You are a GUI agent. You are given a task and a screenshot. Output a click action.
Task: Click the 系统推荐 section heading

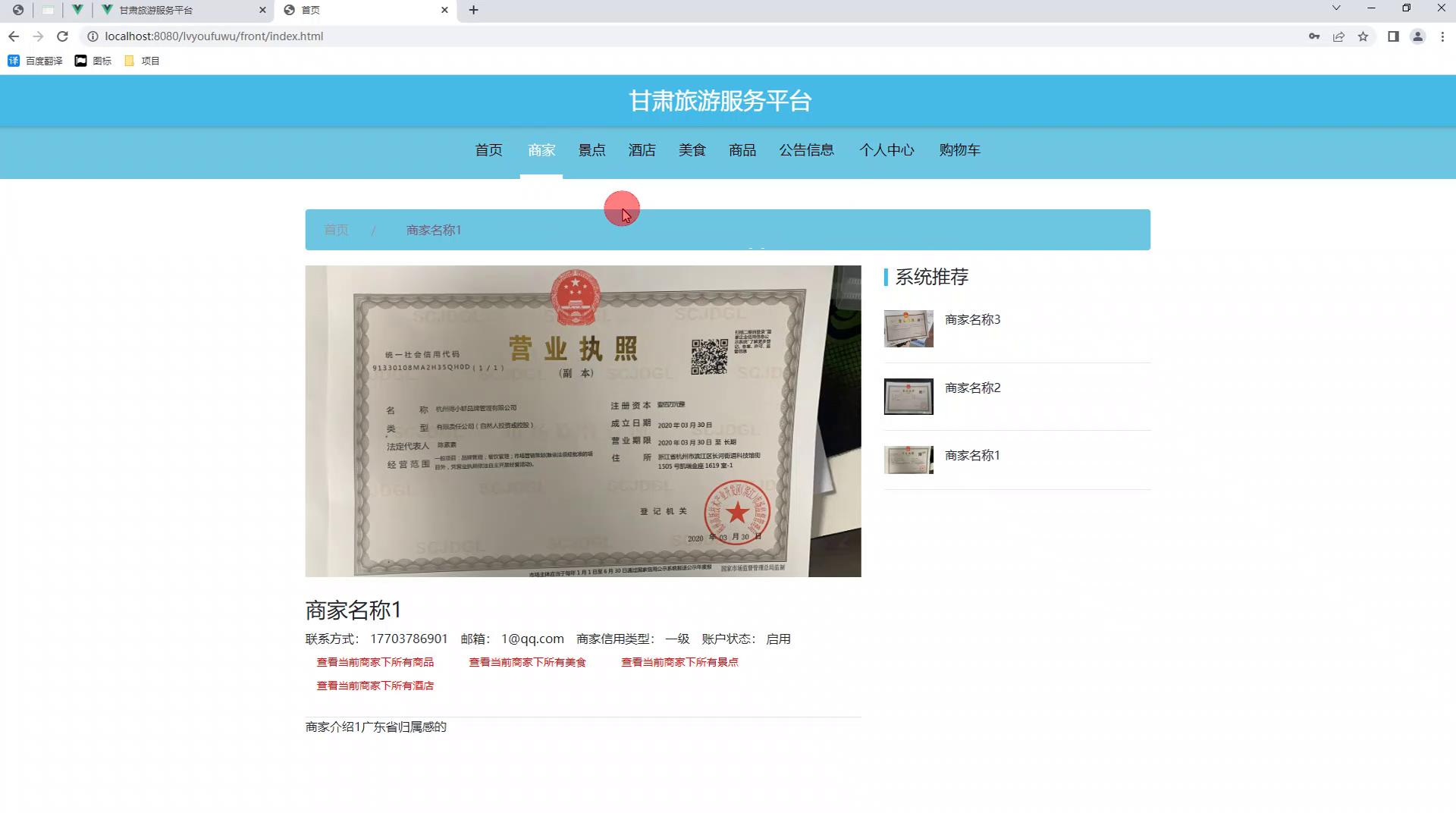(932, 277)
